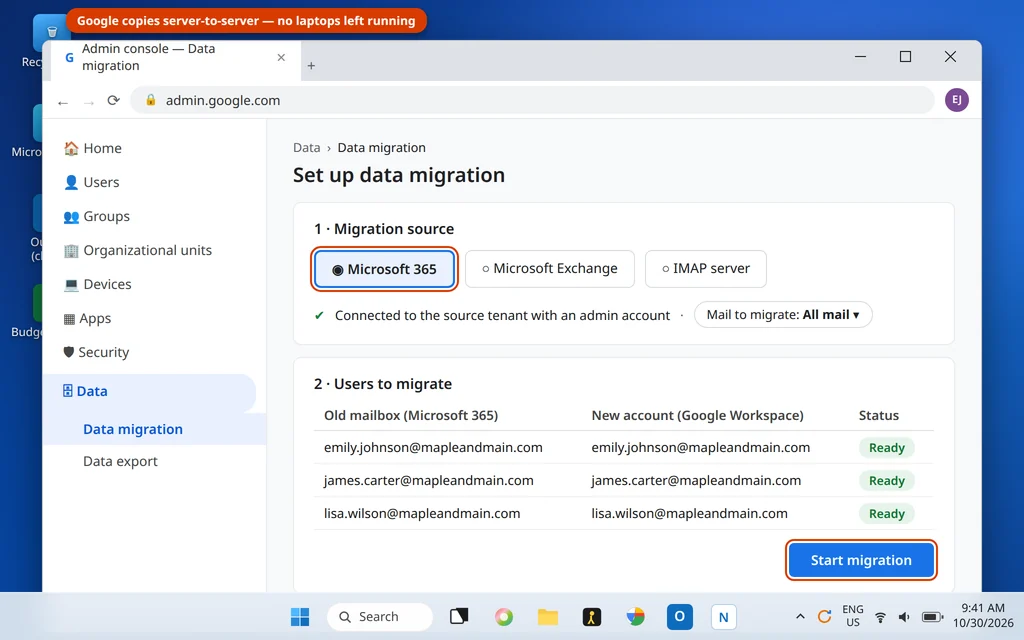Click old mailbox james.carter@mapleandmain.com

point(428,481)
